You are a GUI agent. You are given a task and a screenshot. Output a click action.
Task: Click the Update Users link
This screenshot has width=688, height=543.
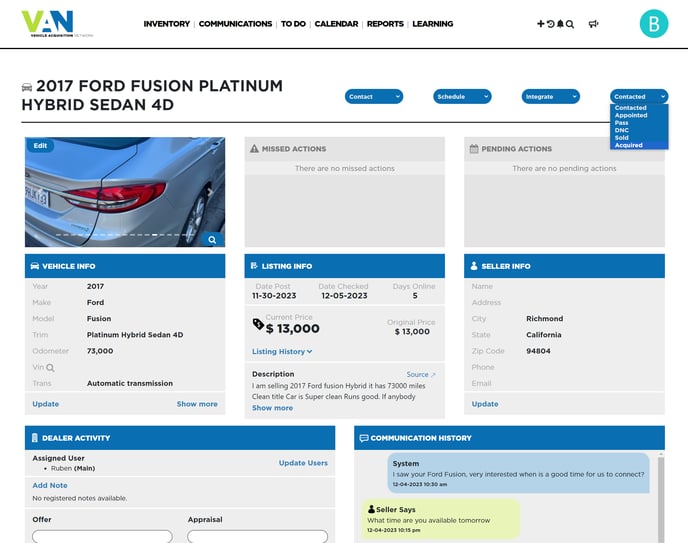click(303, 463)
